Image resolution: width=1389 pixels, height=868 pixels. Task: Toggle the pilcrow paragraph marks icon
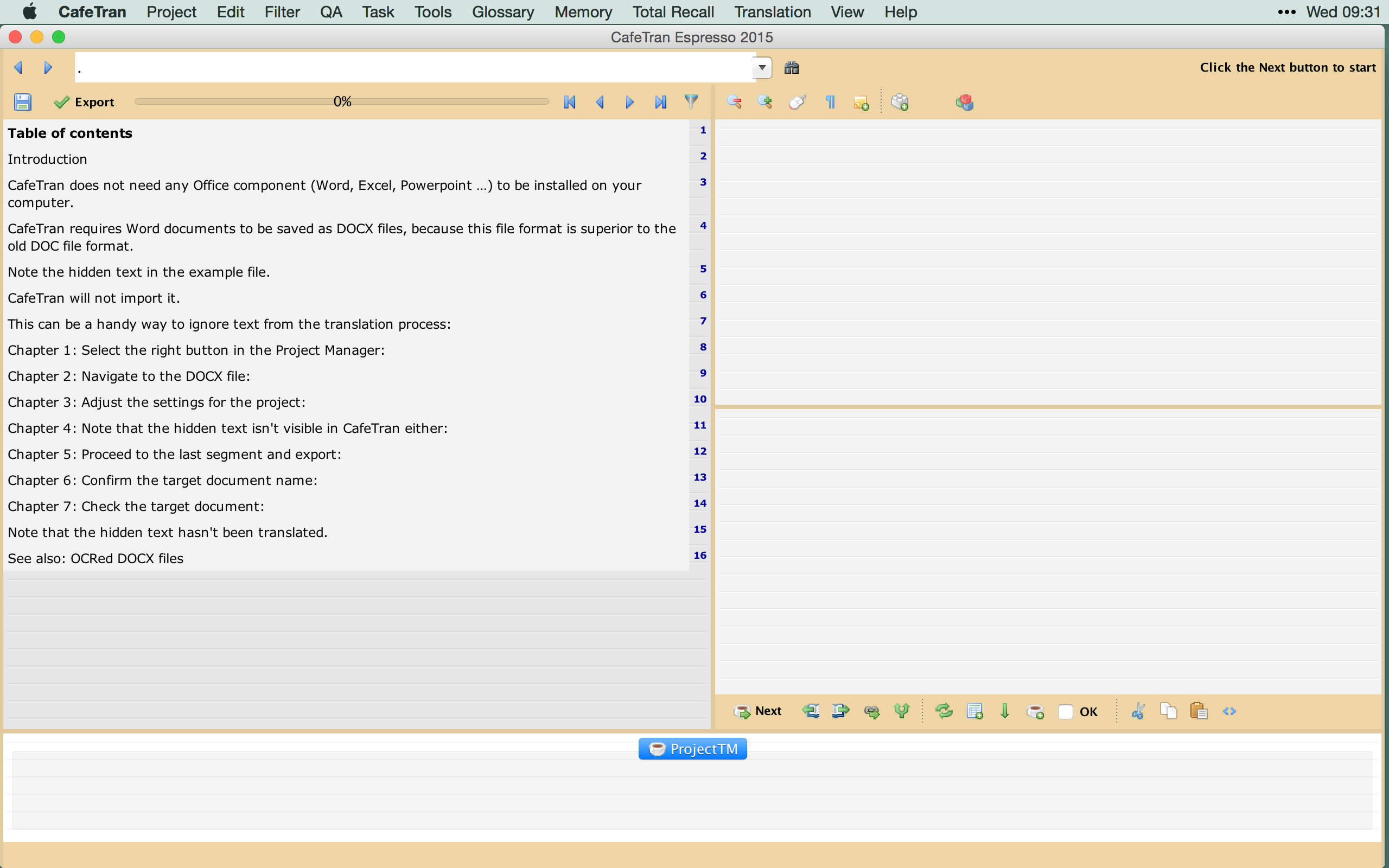830,102
